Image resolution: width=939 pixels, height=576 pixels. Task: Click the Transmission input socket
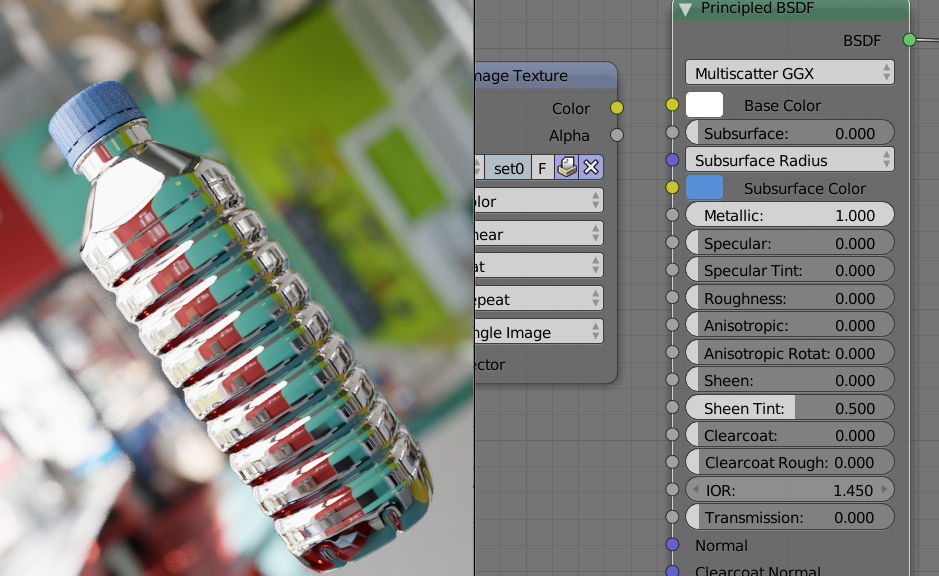(x=672, y=517)
